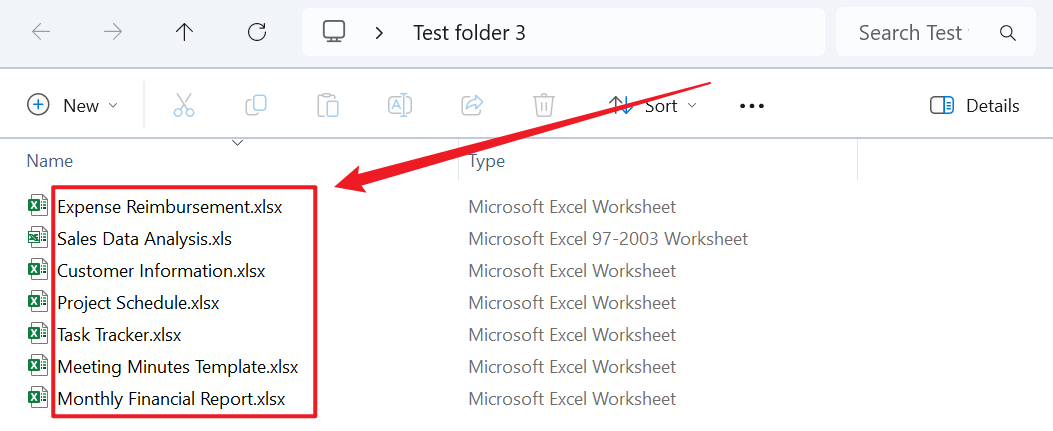Select Task Tracker.xlsx file

[119, 334]
